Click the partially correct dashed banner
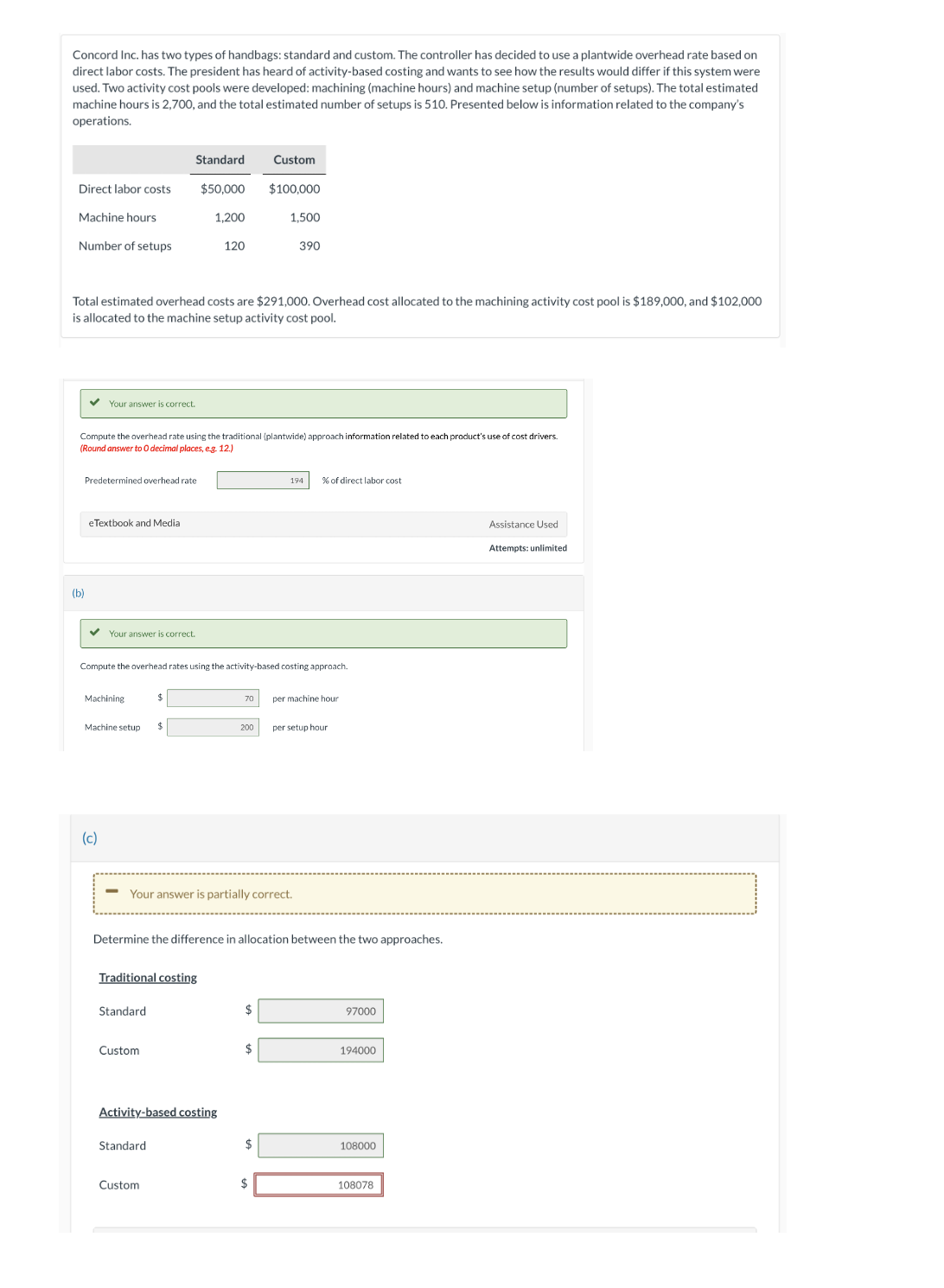The height and width of the screenshot is (1288, 944). pyautogui.click(x=424, y=893)
